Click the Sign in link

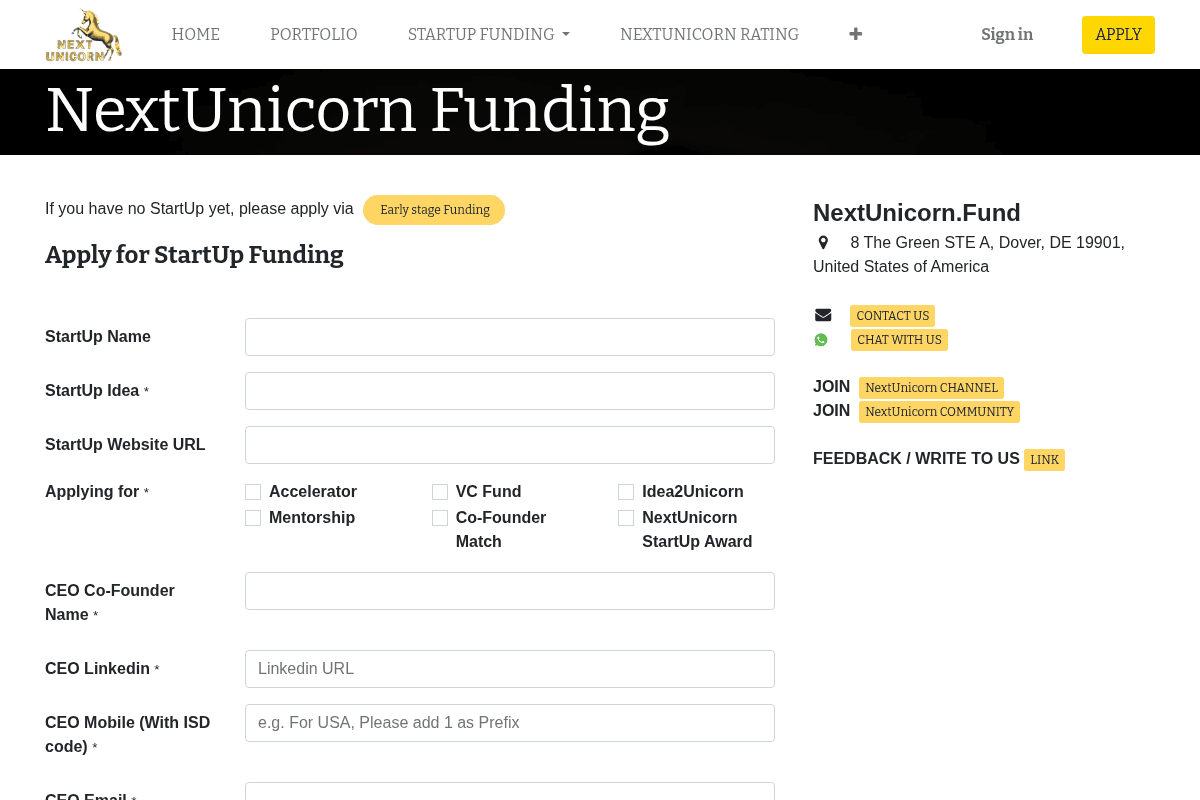[1007, 34]
